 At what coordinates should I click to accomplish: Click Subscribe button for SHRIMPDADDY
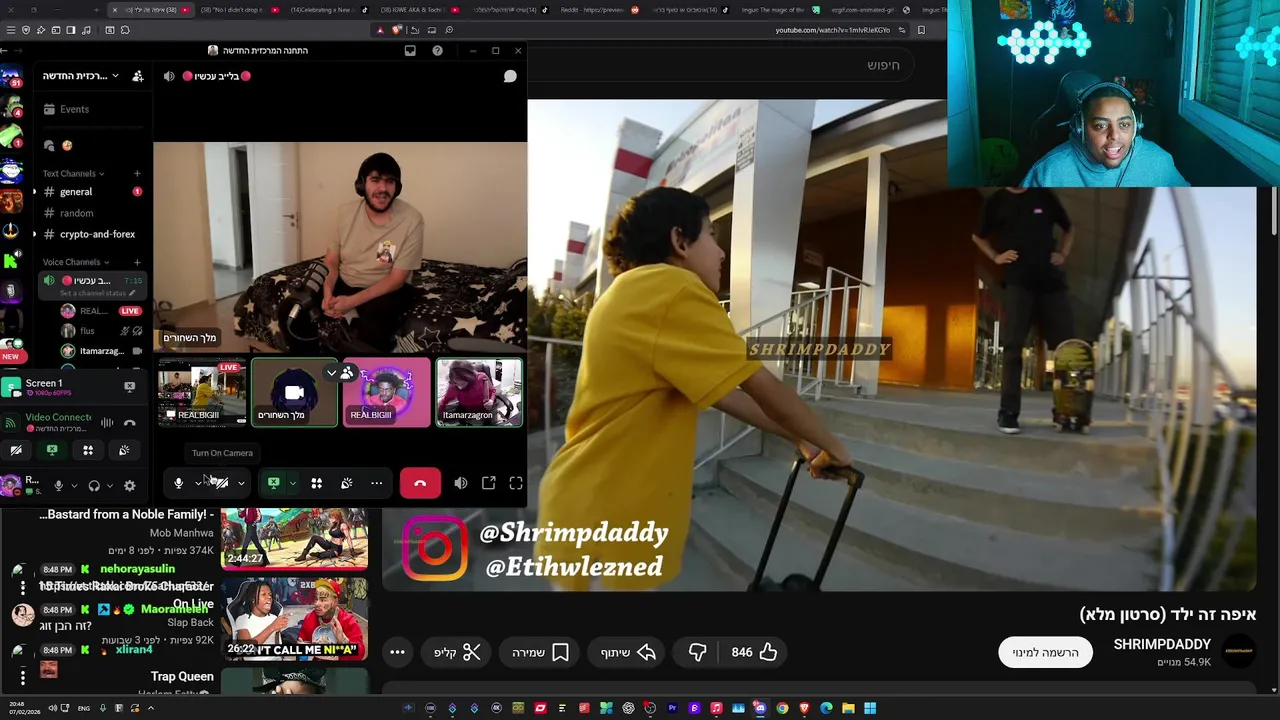pyautogui.click(x=1045, y=653)
